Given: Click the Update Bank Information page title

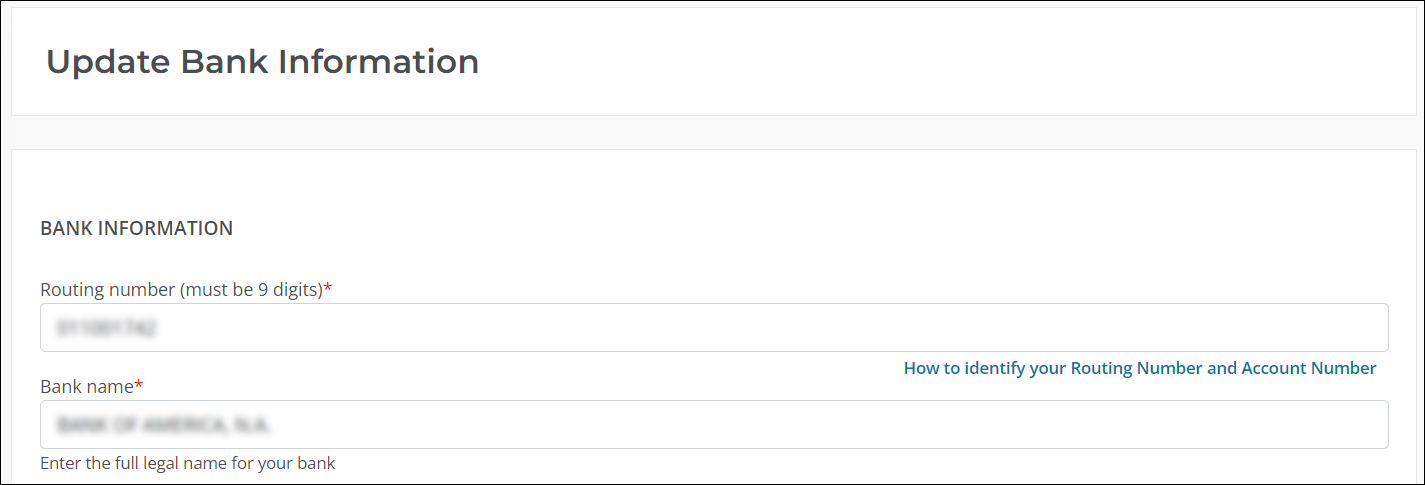Looking at the screenshot, I should point(262,62).
